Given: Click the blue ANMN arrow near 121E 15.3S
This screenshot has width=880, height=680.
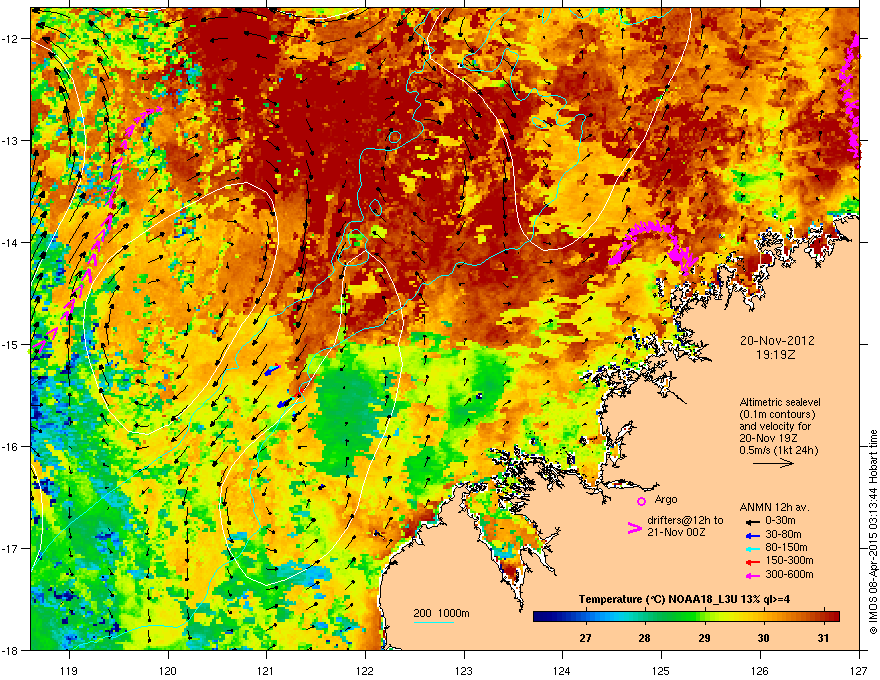Looking at the screenshot, I should 272,371.
